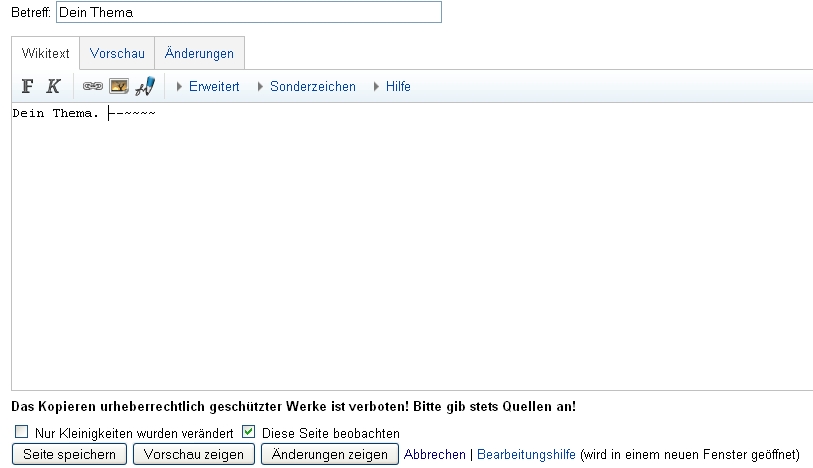The width and height of the screenshot is (813, 468).
Task: Select the Wikitext tab
Action: click(45, 54)
